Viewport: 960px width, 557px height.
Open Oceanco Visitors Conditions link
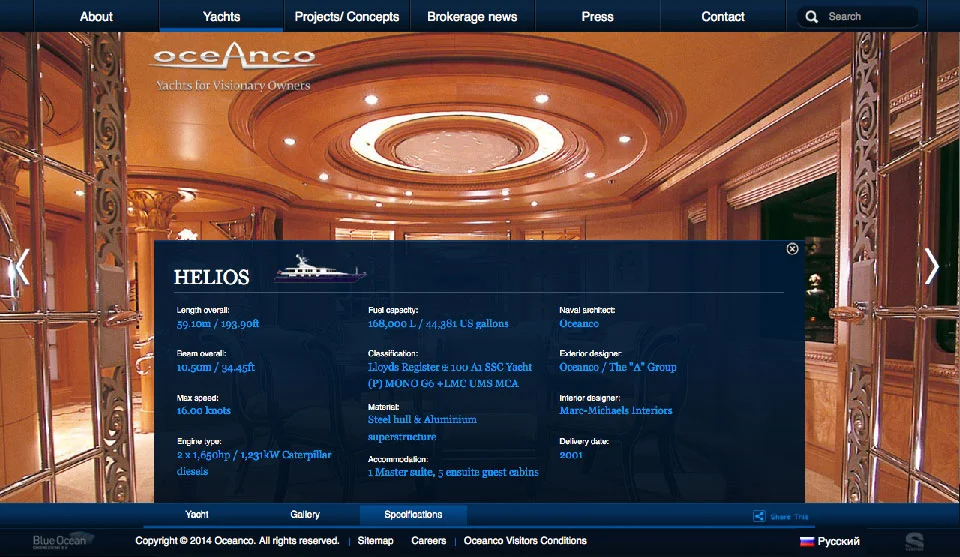tap(525, 540)
